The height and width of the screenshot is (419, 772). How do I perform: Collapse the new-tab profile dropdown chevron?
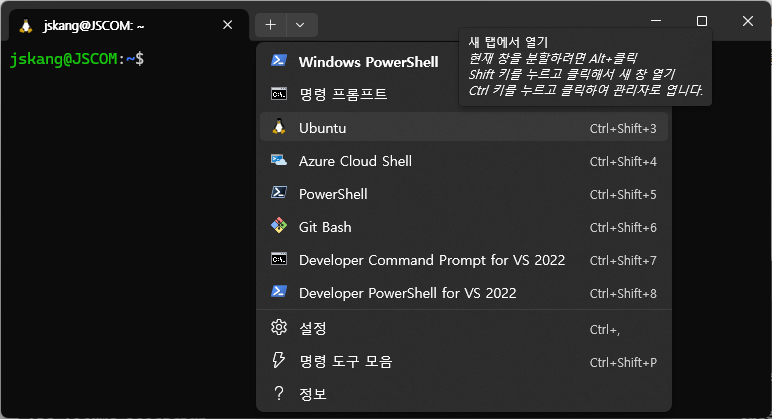click(300, 25)
